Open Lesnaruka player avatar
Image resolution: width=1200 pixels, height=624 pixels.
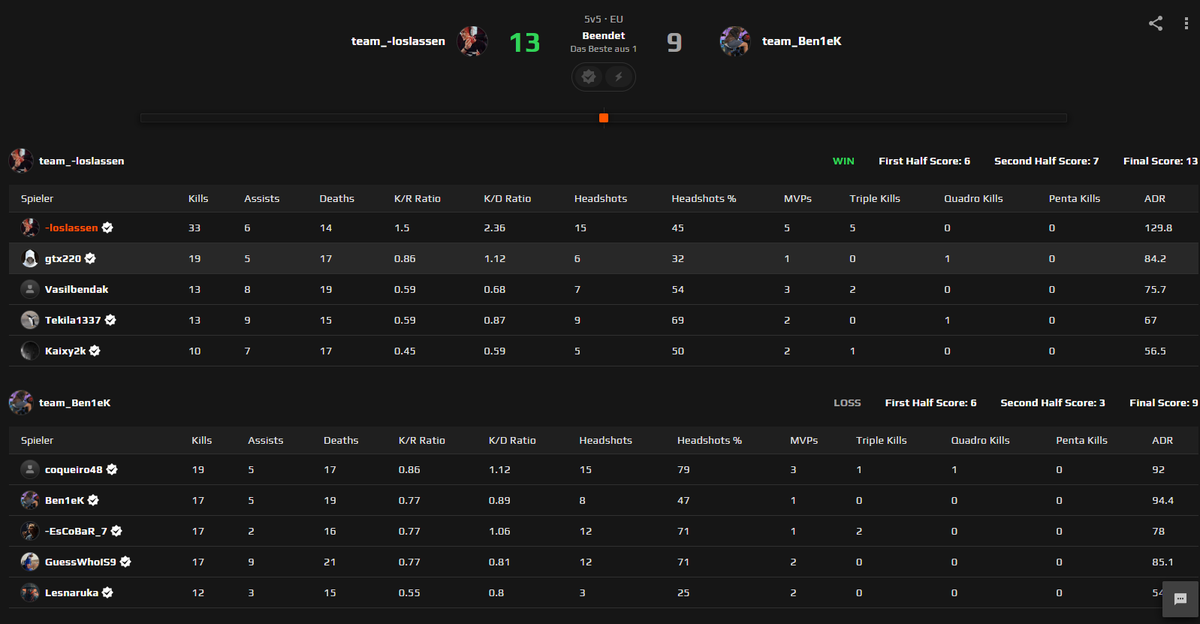[x=30, y=592]
